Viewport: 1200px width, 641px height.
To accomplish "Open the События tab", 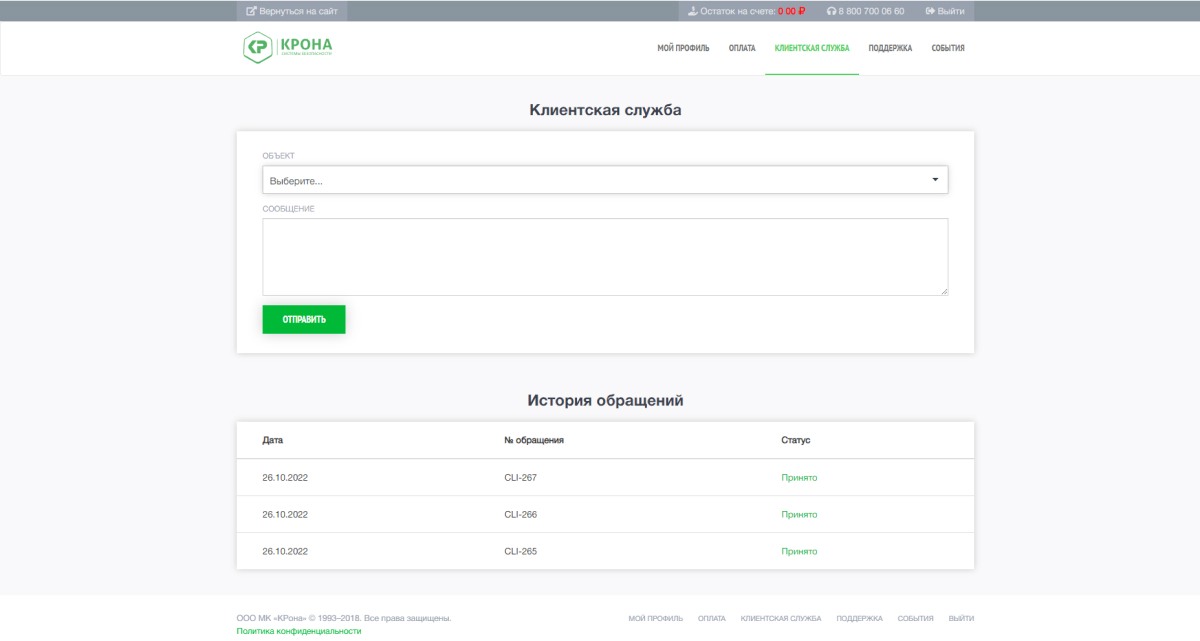I will click(947, 48).
